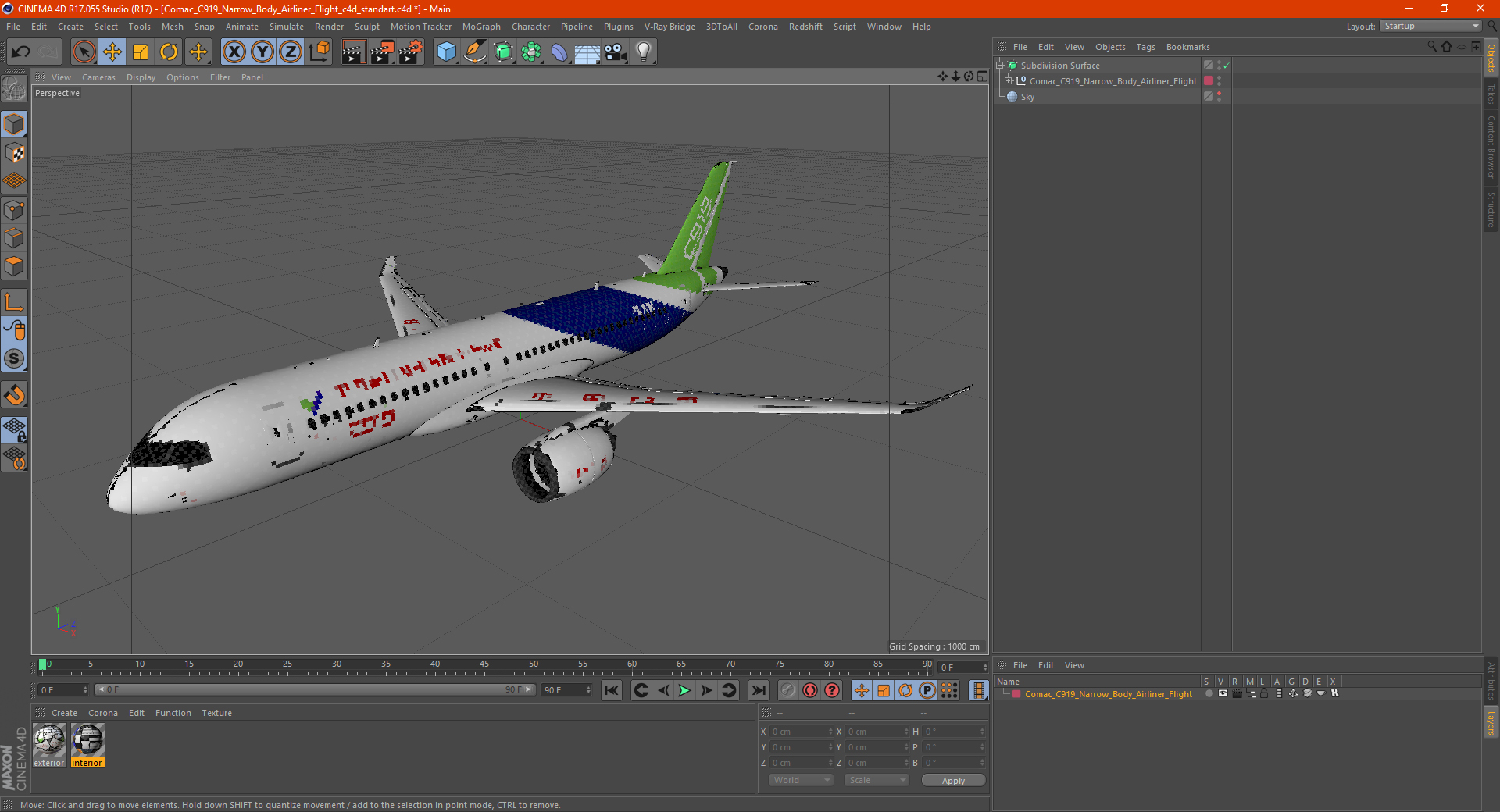The height and width of the screenshot is (812, 1500).
Task: Toggle Comac_C919 object visibility dots
Action: click(1219, 81)
